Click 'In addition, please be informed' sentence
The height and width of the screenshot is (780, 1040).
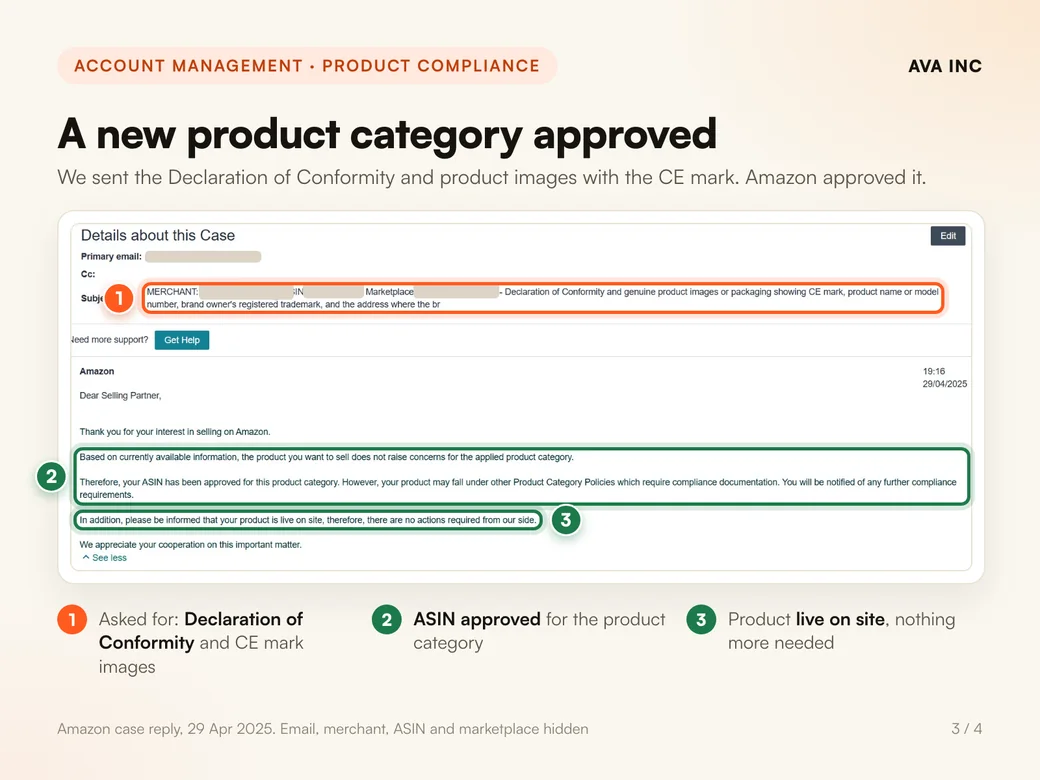tap(308, 520)
